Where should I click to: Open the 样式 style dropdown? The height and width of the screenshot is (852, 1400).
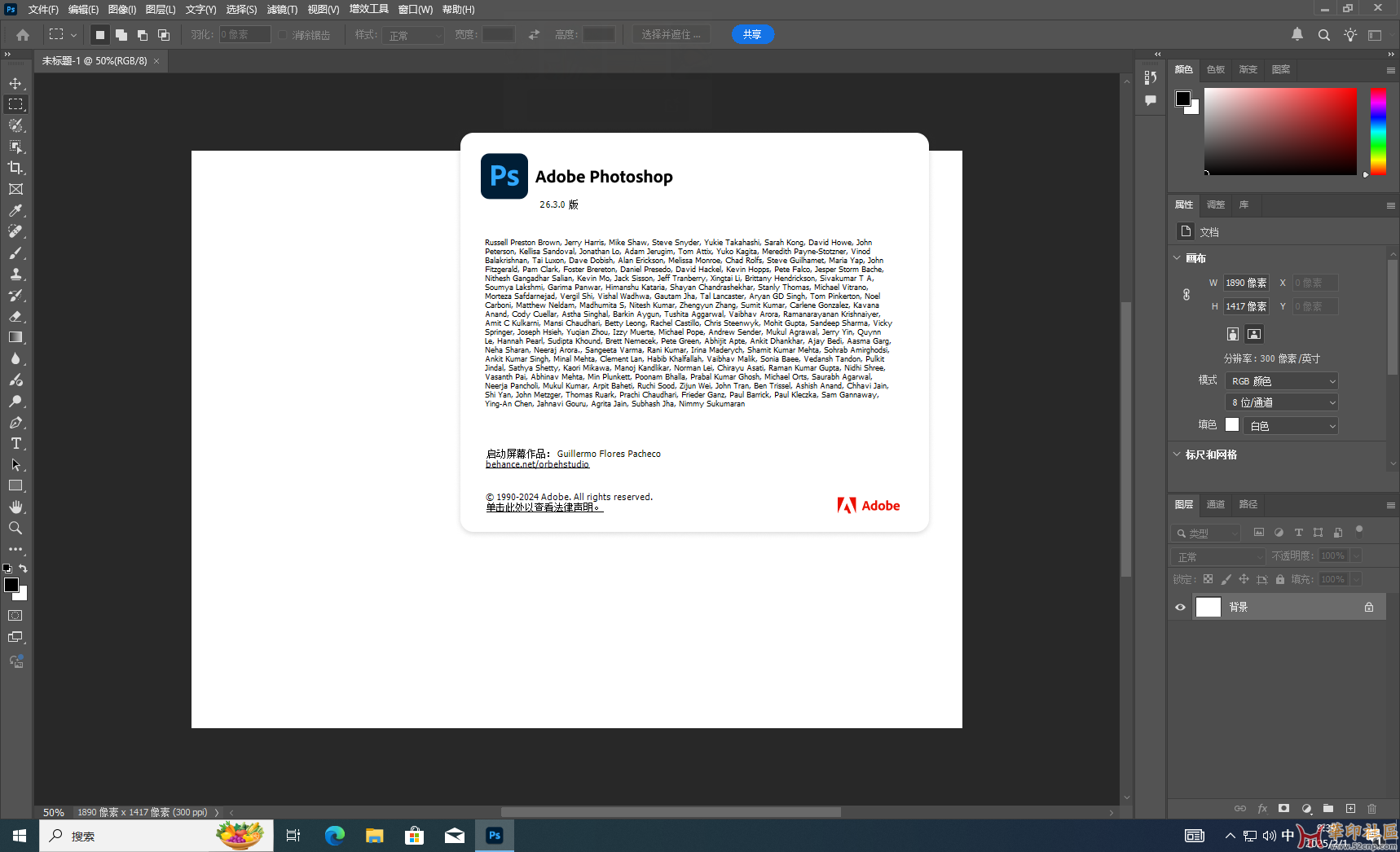point(413,35)
